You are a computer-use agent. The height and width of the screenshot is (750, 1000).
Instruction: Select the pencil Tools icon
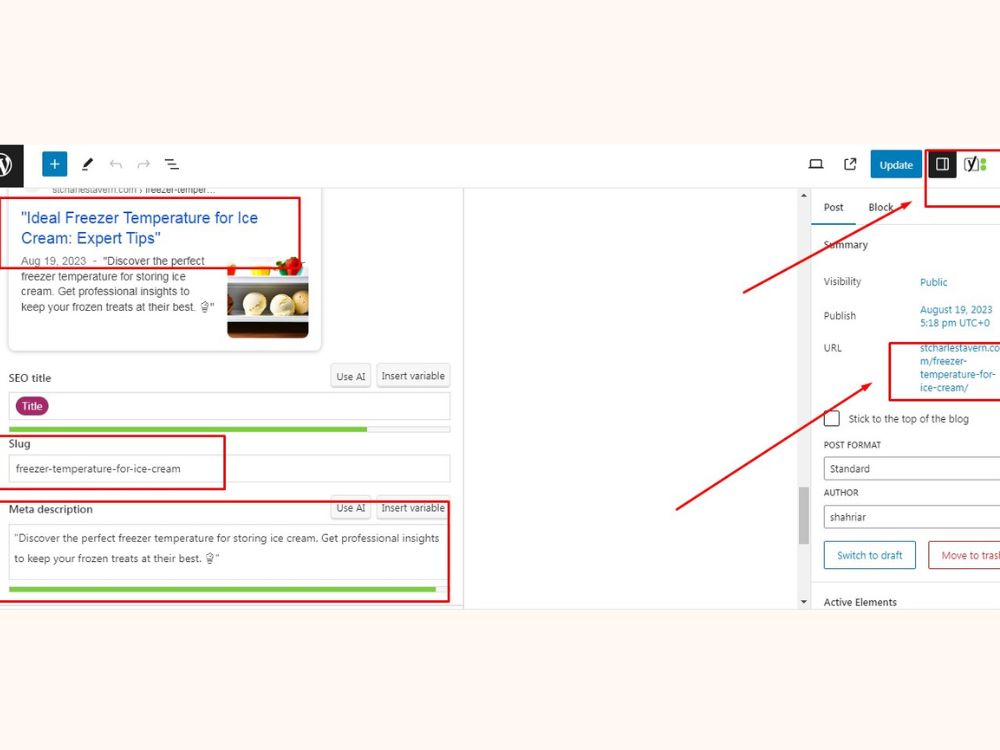coord(87,165)
